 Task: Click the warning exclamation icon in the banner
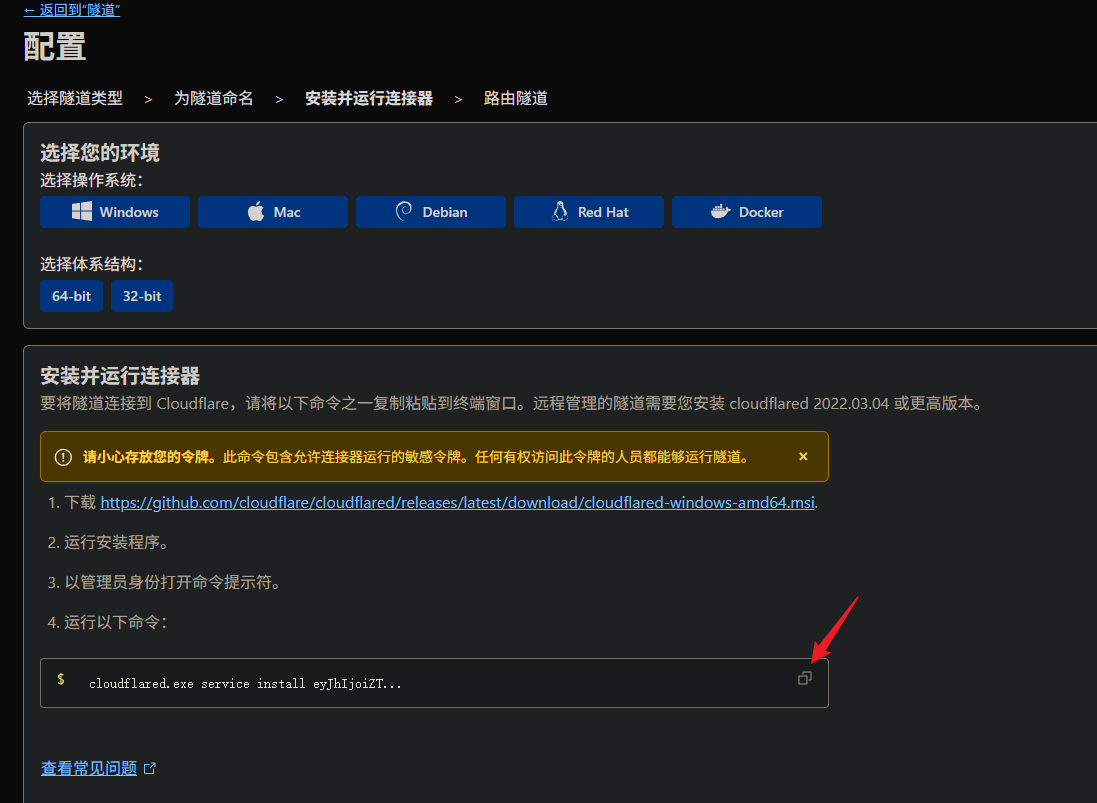point(63,457)
